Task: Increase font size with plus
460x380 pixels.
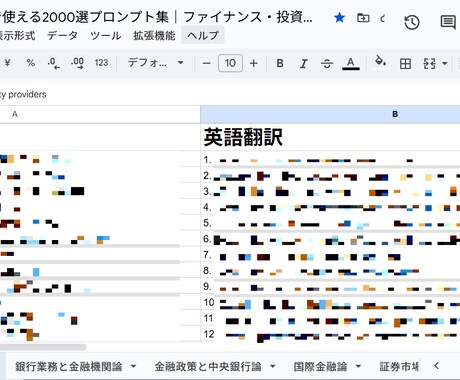Action: [x=254, y=63]
